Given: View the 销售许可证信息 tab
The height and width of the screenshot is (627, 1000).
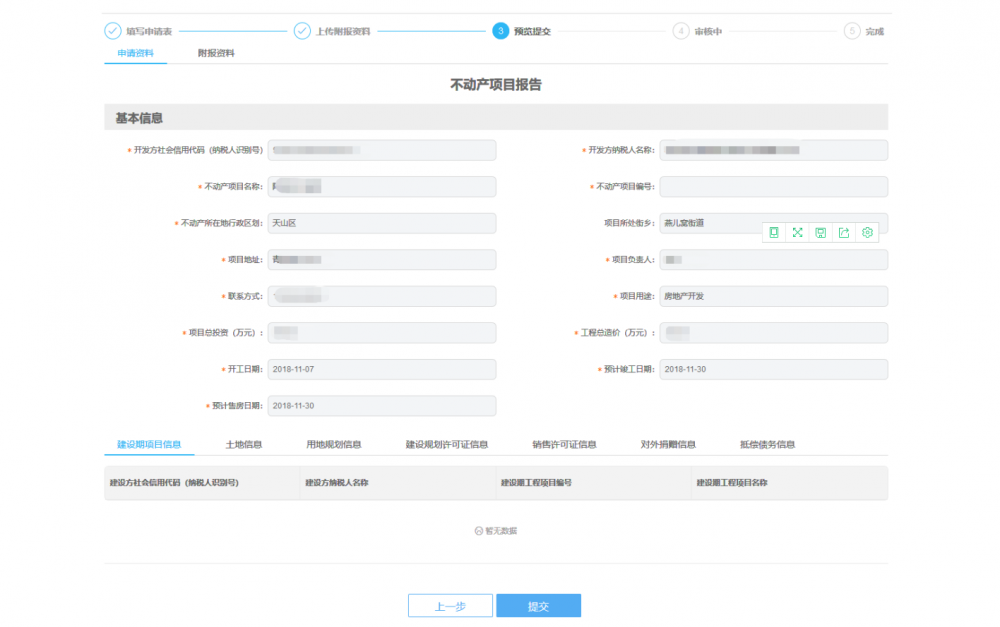Looking at the screenshot, I should click(564, 444).
